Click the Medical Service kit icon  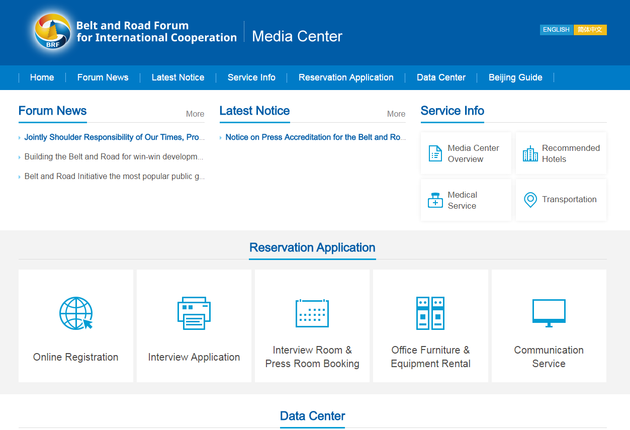coord(435,200)
